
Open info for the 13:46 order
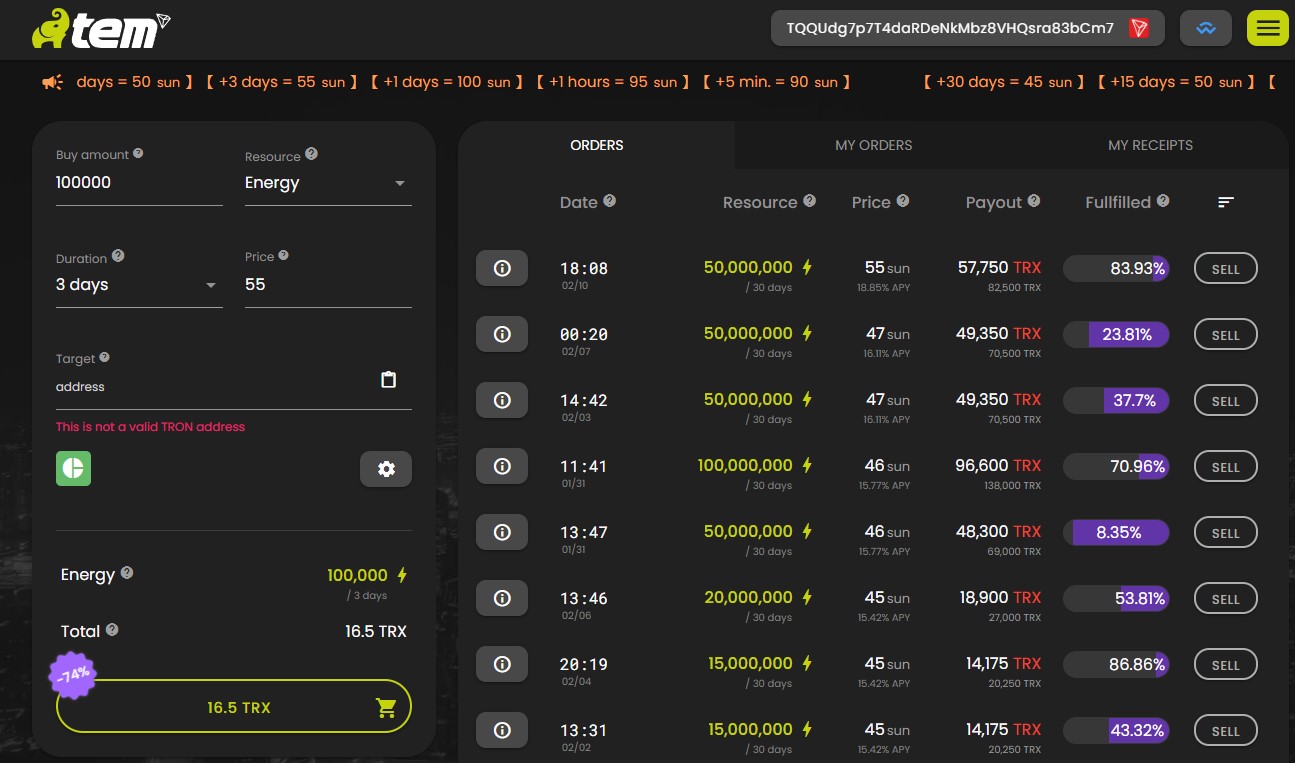502,598
